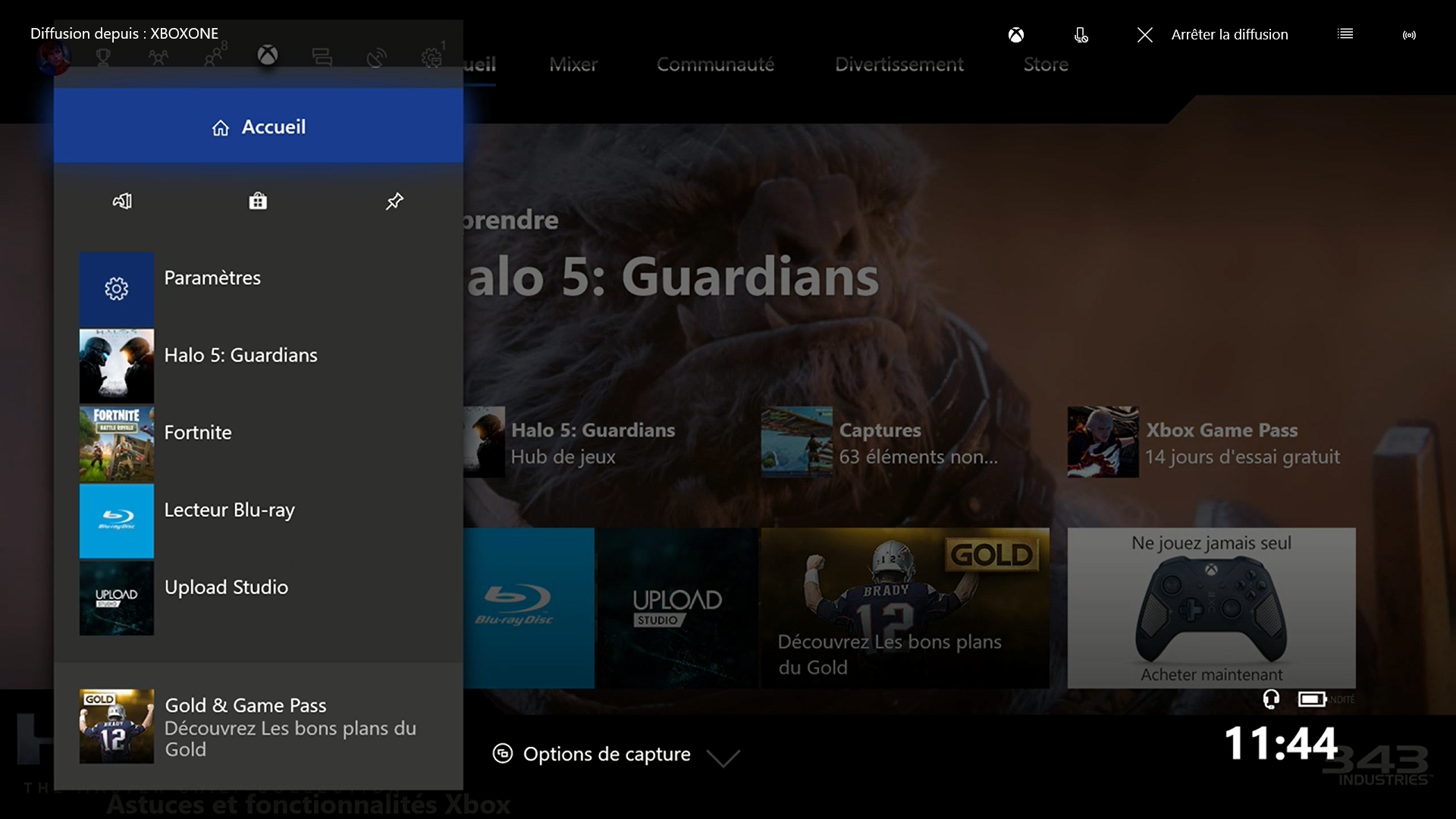1456x819 pixels.
Task: Select the Accueil home button
Action: pyautogui.click(x=259, y=127)
